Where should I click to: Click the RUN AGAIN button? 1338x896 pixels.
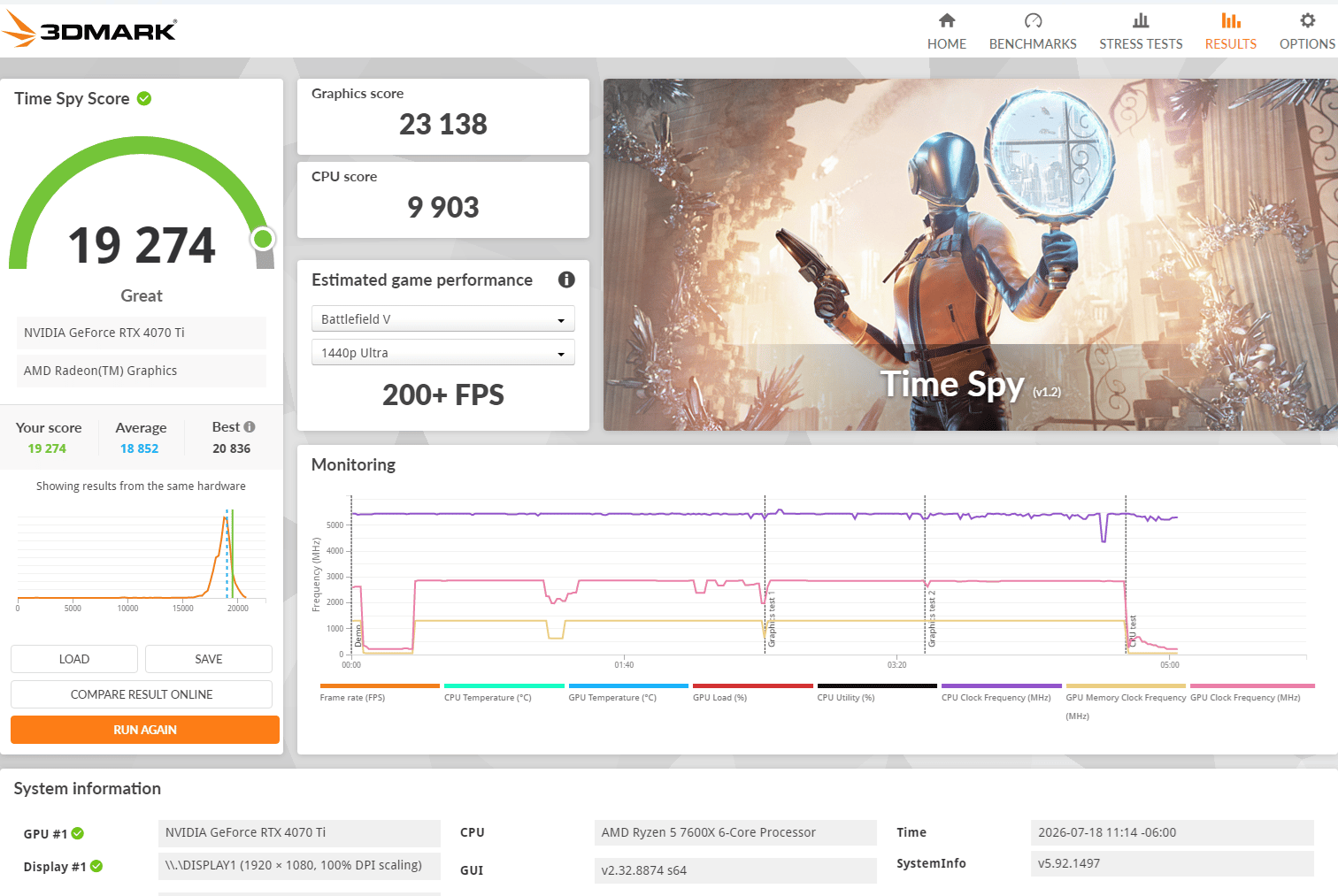coord(145,730)
